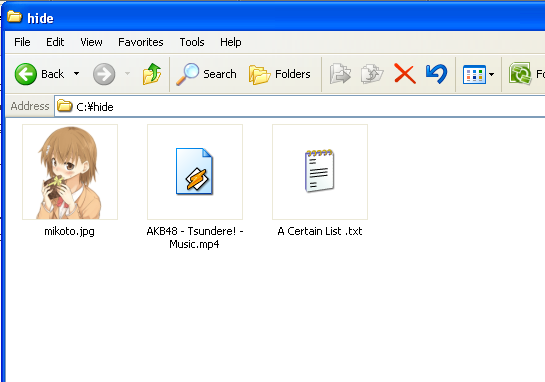Click the A Certain List .txt label
This screenshot has width=545, height=382.
pos(320,231)
